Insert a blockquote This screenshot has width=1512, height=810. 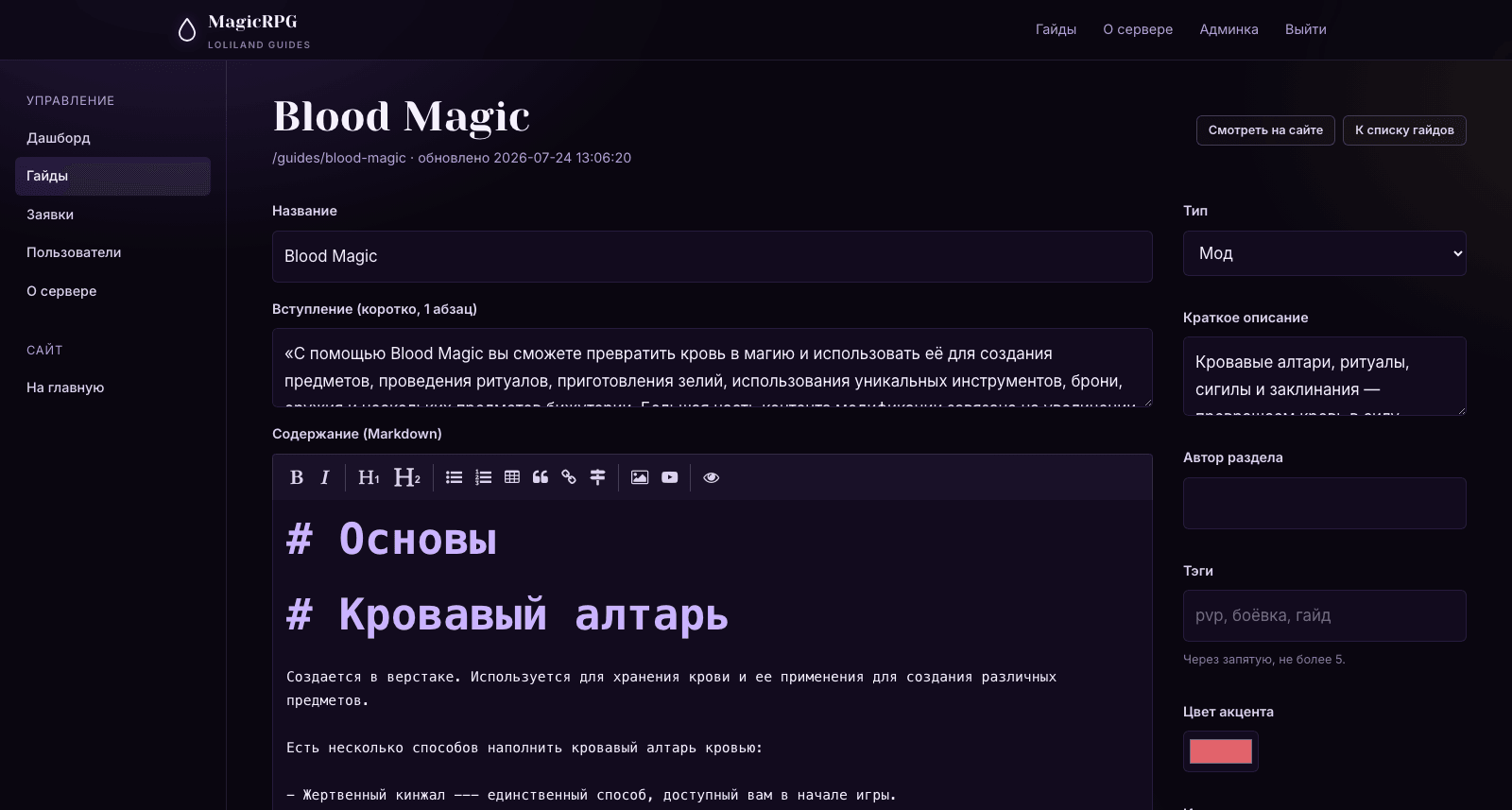(x=541, y=477)
